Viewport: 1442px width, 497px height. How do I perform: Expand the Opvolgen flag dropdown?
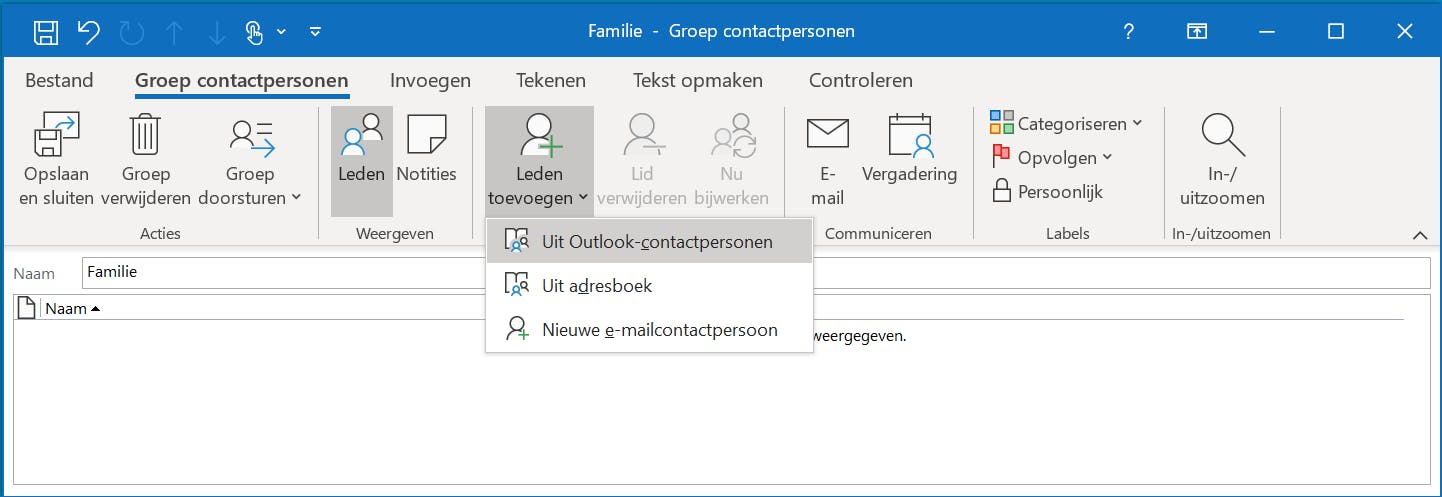(1052, 158)
